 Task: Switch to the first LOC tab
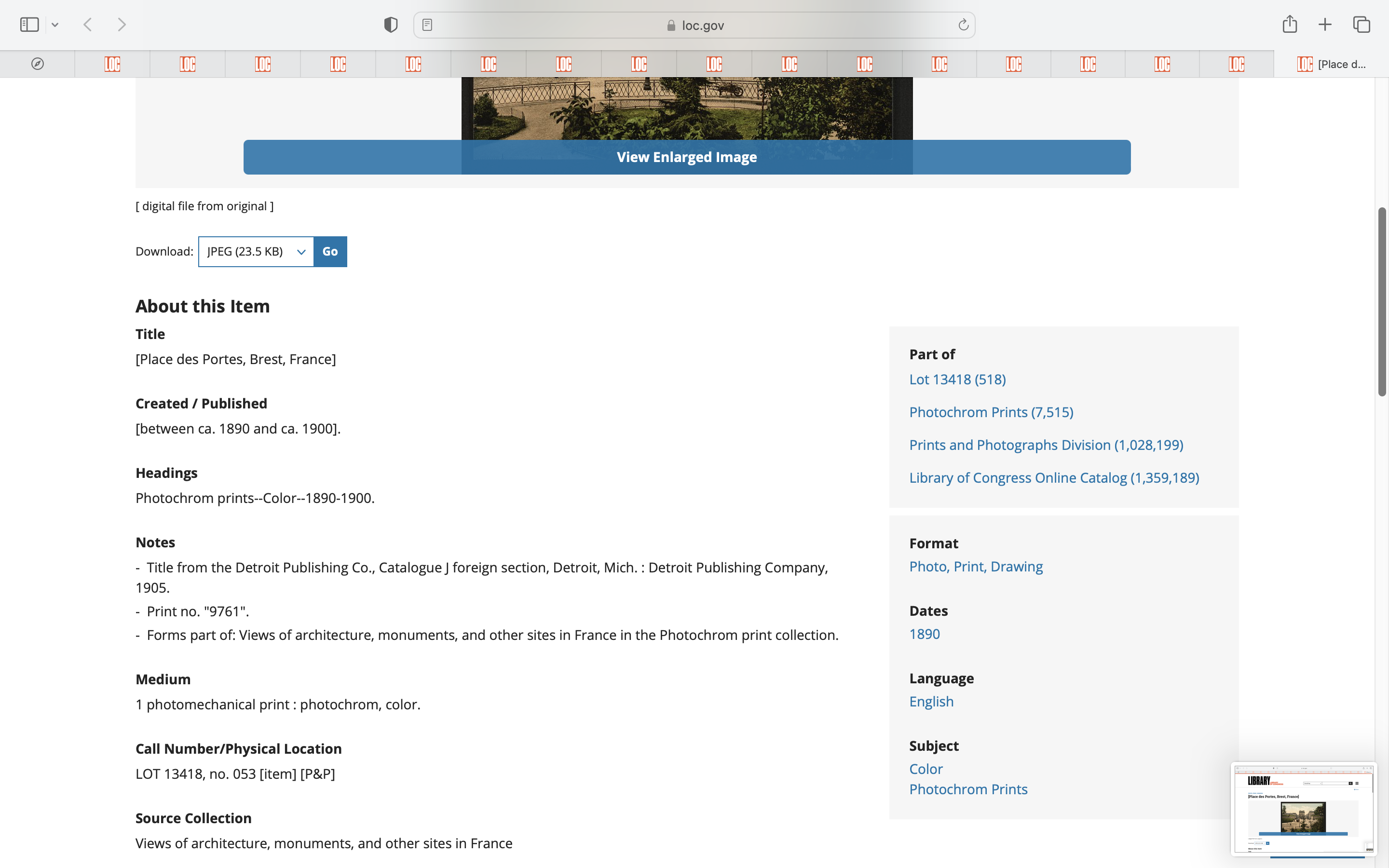tap(112, 64)
